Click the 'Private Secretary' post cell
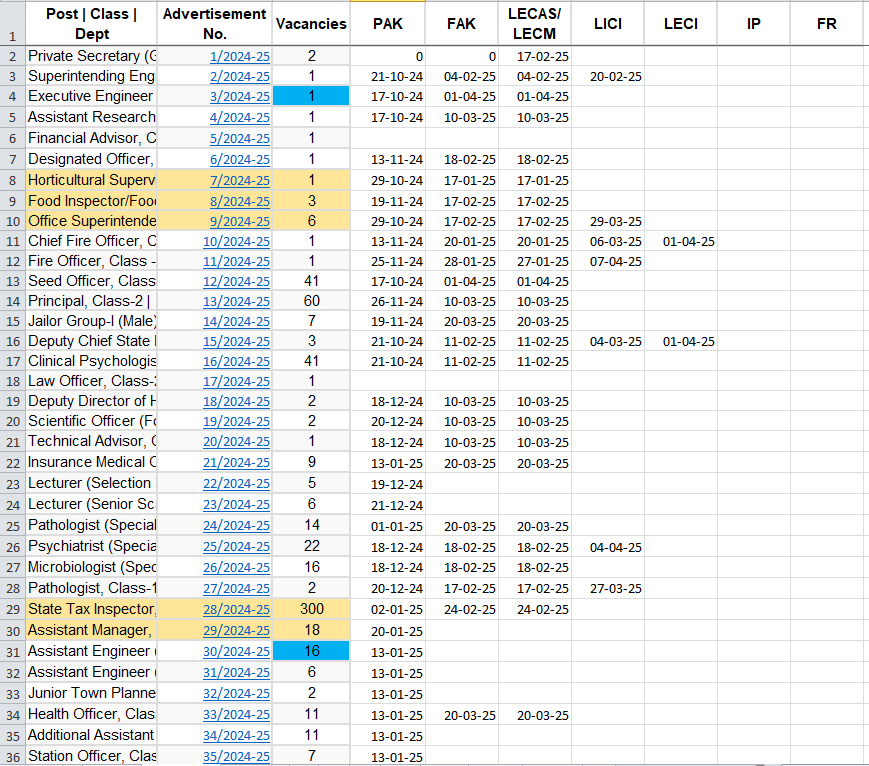The height and width of the screenshot is (766, 869). 91,56
